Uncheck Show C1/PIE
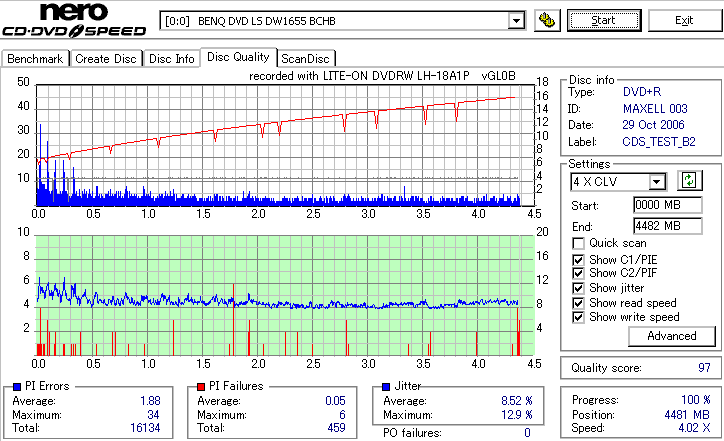The height and width of the screenshot is (441, 724). click(x=578, y=260)
